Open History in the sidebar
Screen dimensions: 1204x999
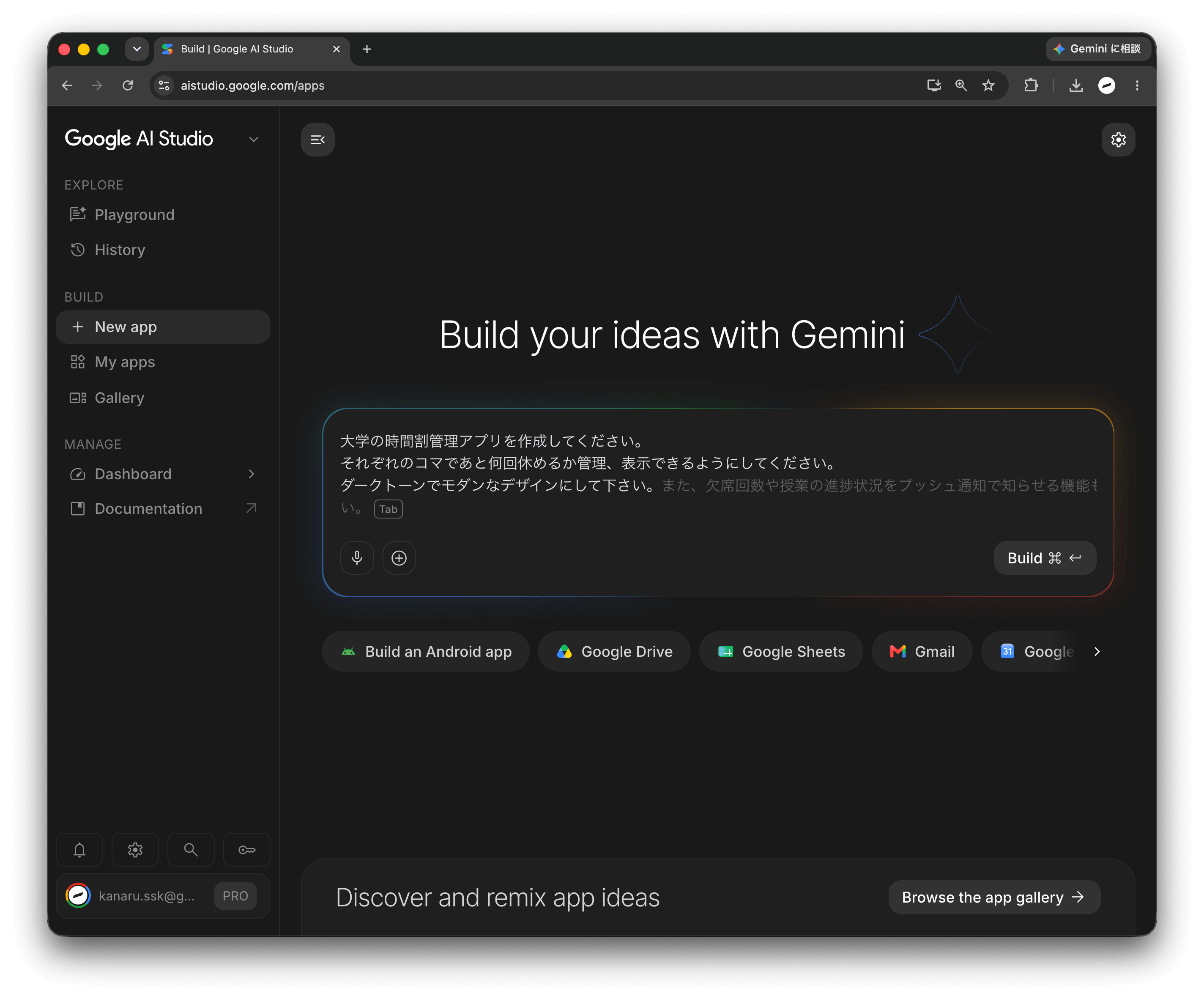click(x=164, y=250)
